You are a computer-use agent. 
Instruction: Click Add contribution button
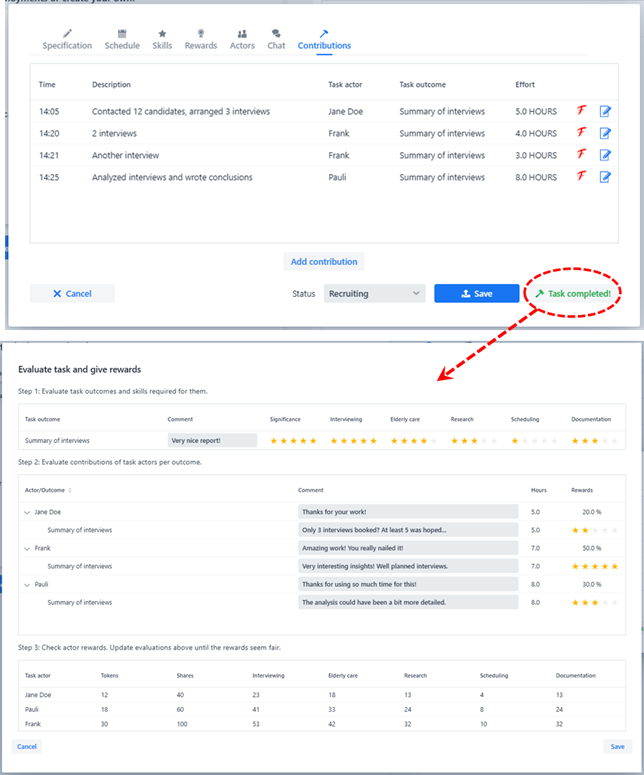324,261
